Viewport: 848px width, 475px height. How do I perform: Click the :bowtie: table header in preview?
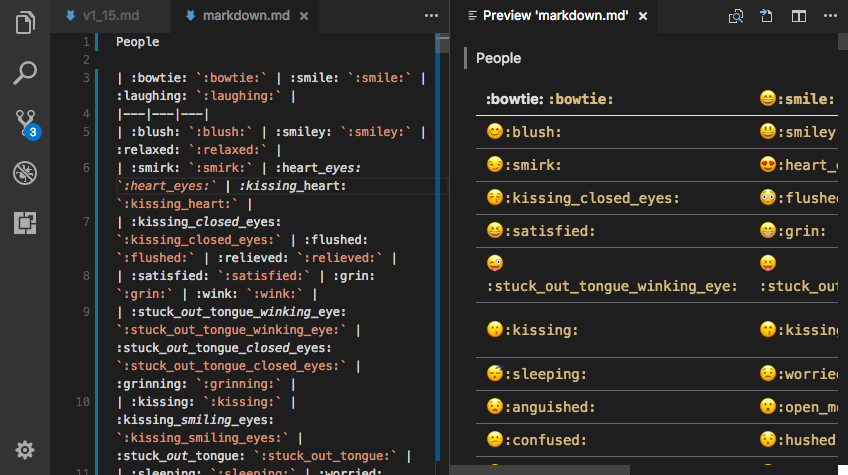point(549,98)
